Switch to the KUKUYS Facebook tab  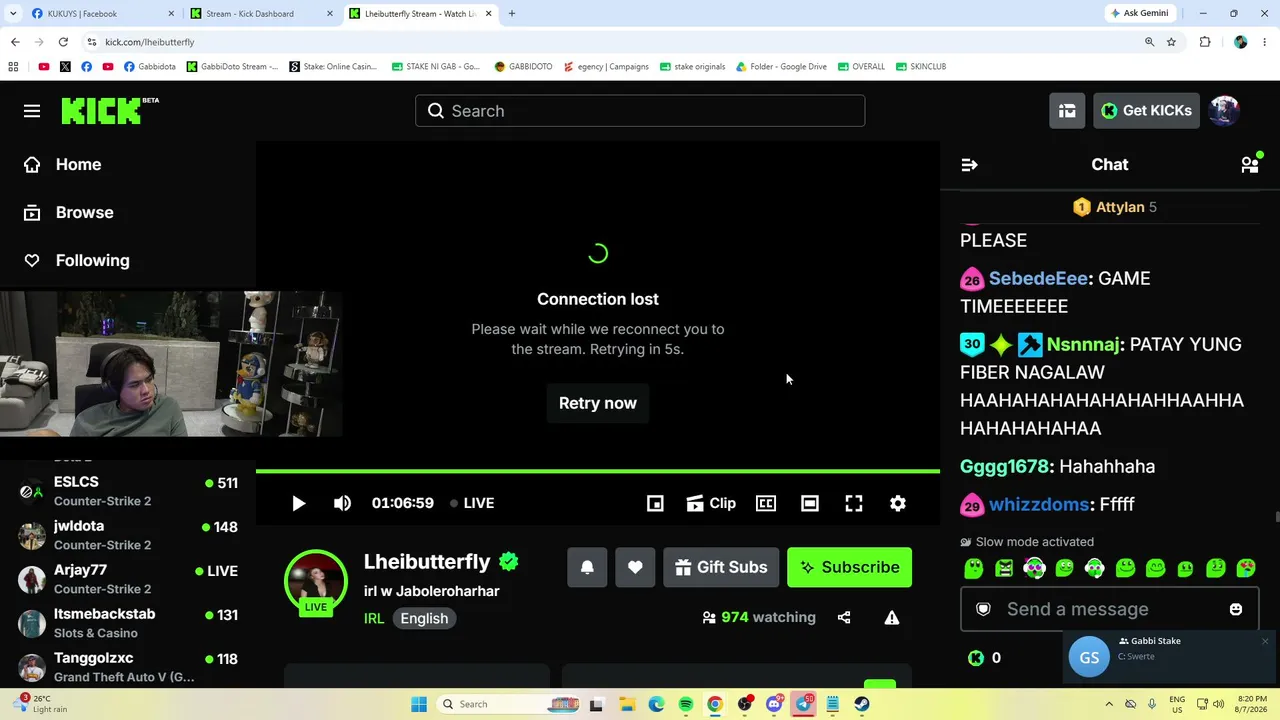(x=102, y=14)
